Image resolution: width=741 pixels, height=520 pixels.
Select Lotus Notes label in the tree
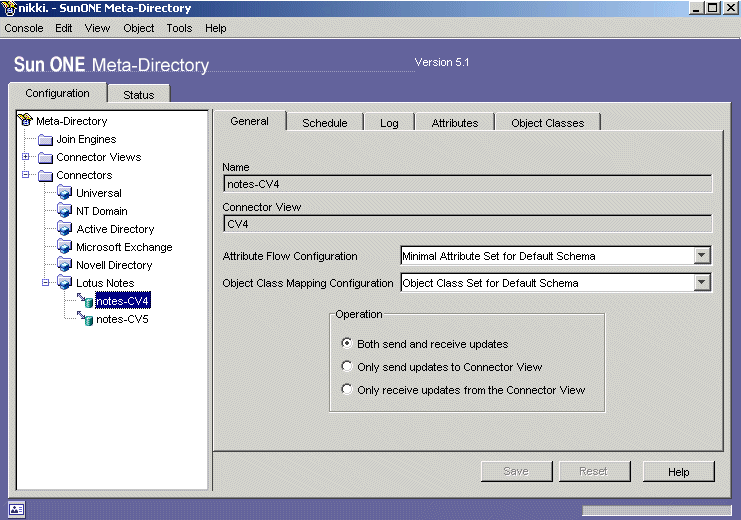click(x=105, y=283)
